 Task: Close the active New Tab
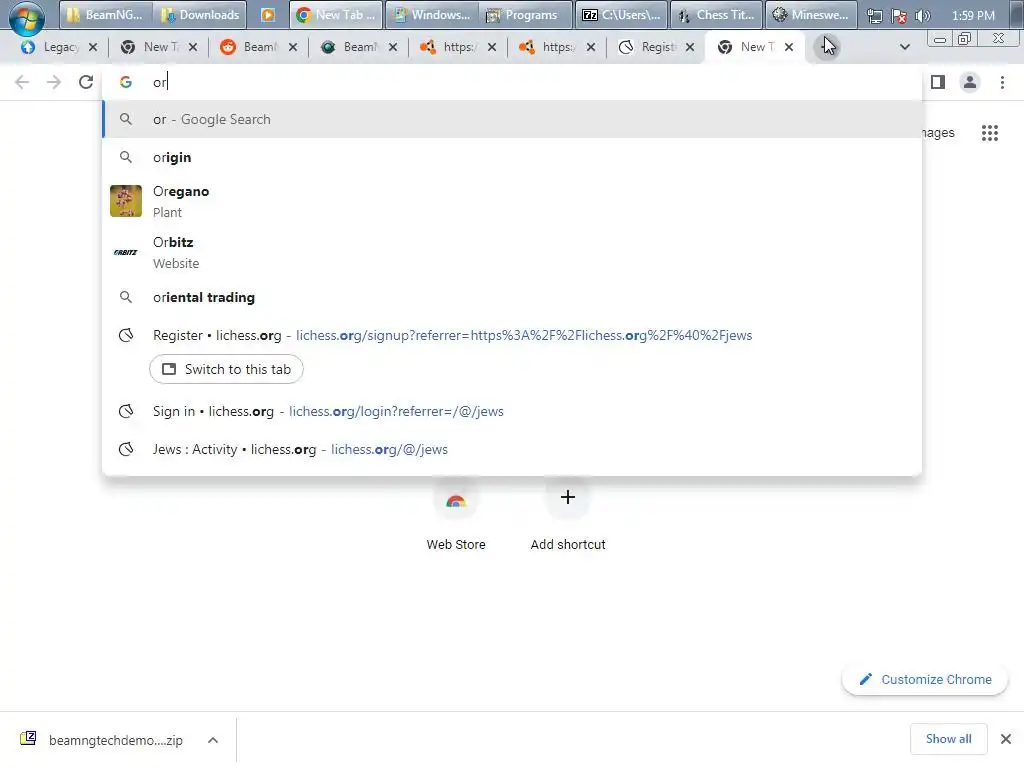pos(789,47)
